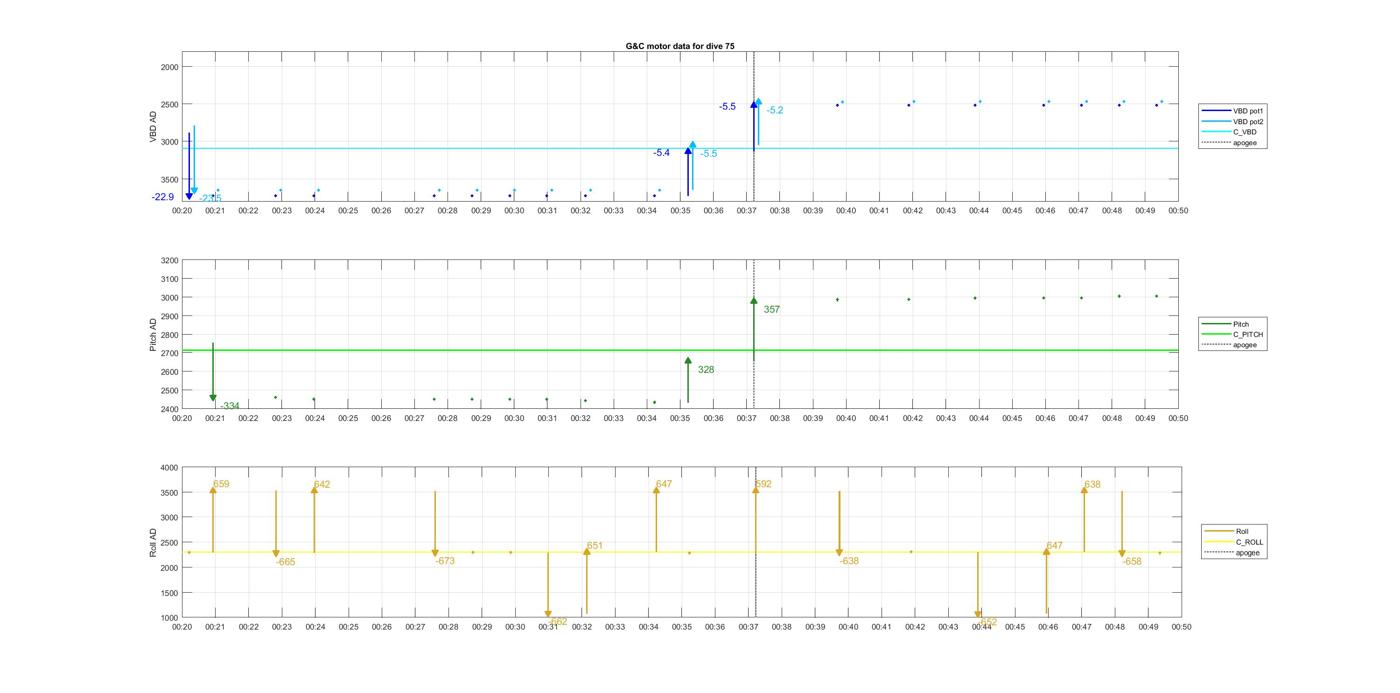This screenshot has height=693, width=1400.
Task: Click the '-638' roll value label
Action: pos(849,560)
